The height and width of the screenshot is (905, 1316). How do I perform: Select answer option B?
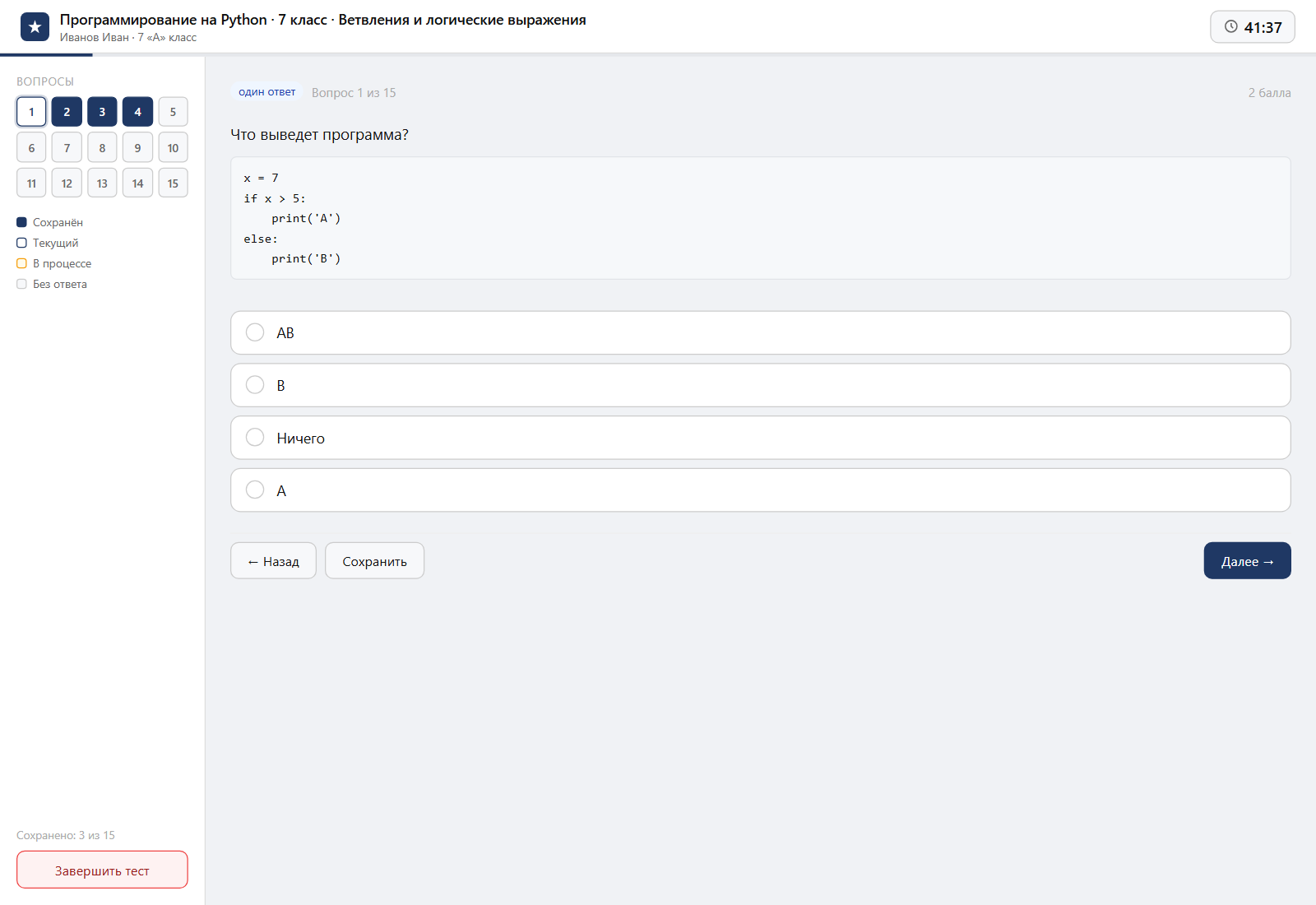pos(760,385)
